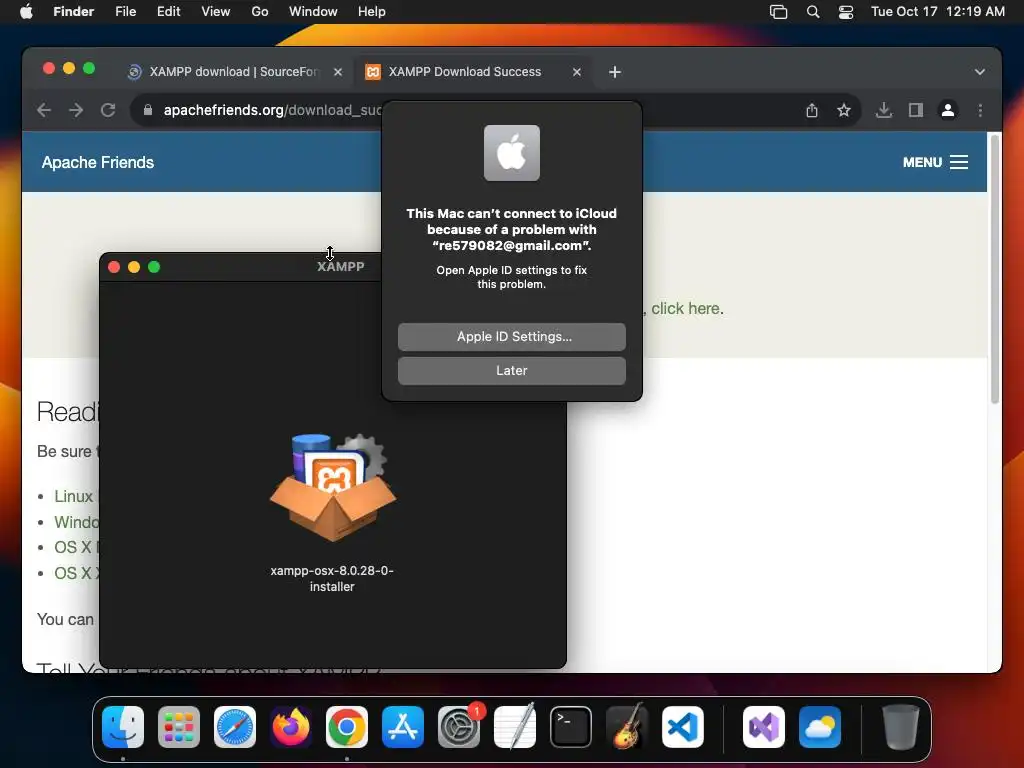The image size is (1024, 768).
Task: Open Safari from the Dock
Action: point(235,727)
